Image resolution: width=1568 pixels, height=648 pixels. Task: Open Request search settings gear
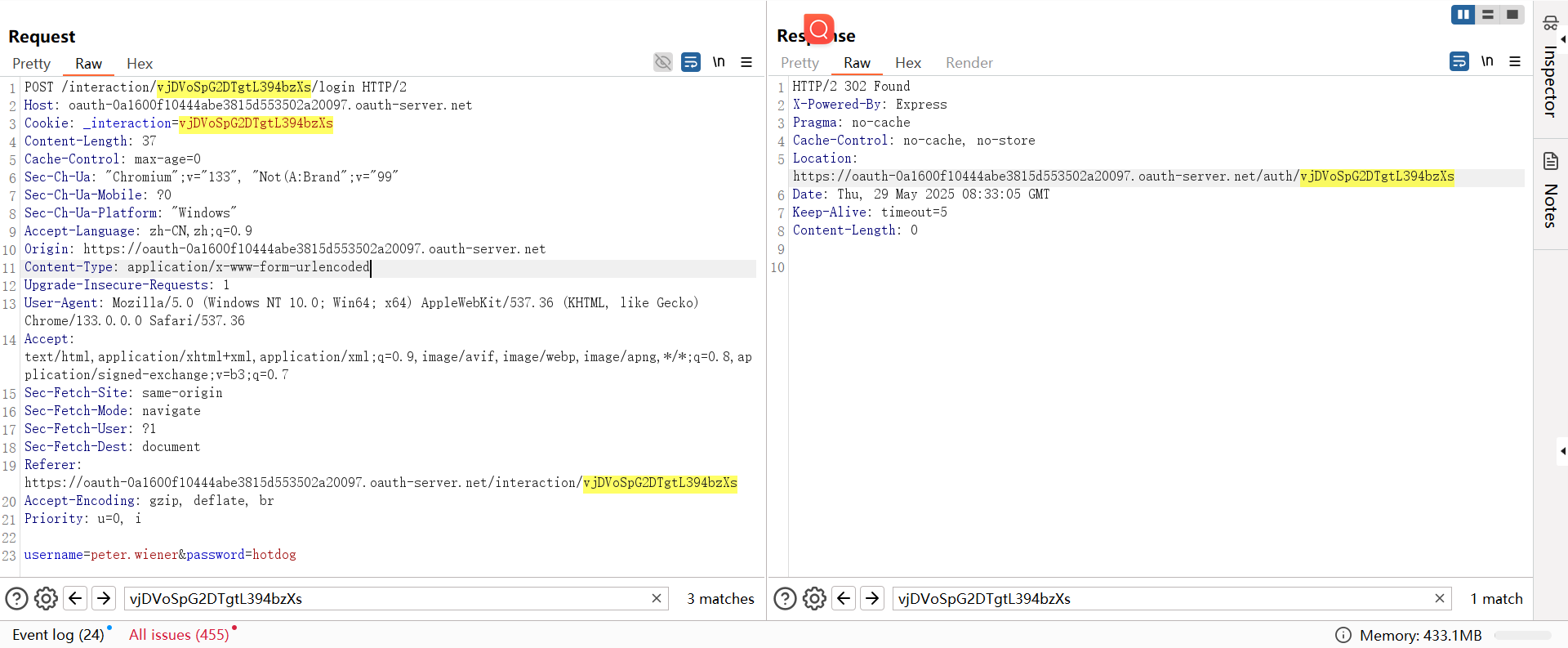click(46, 599)
